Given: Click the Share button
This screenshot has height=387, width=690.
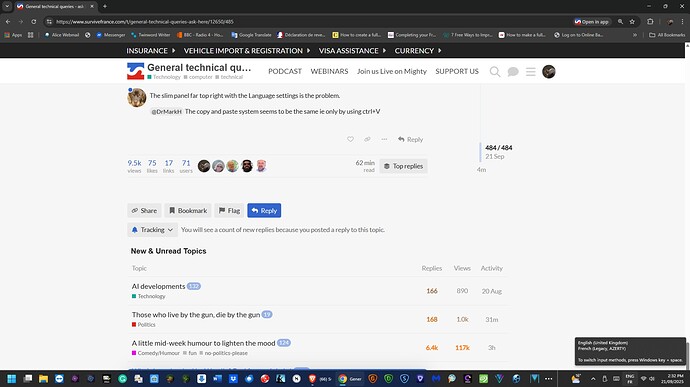Looking at the screenshot, I should coord(144,210).
